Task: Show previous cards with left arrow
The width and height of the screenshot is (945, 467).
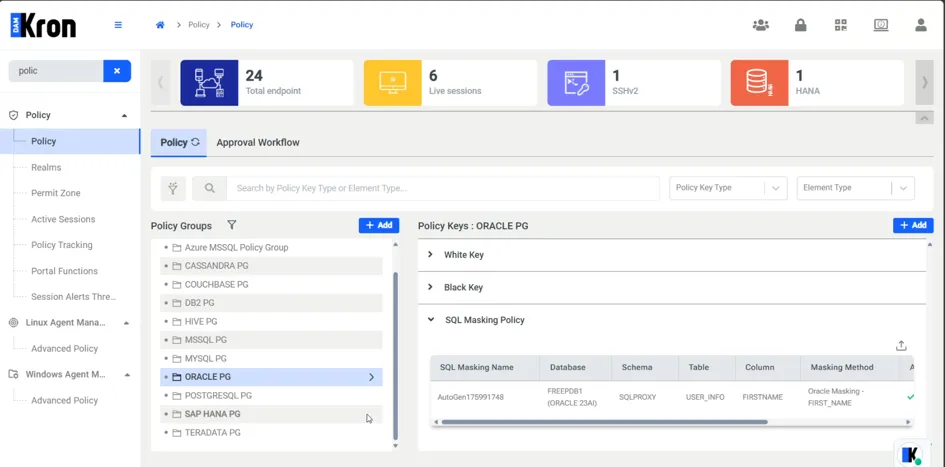Action: pyautogui.click(x=160, y=83)
